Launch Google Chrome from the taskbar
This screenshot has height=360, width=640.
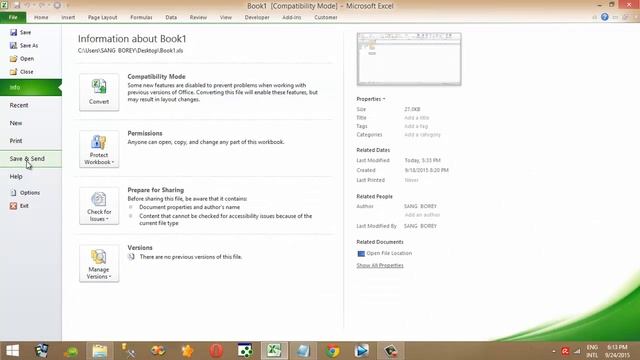[333, 351]
